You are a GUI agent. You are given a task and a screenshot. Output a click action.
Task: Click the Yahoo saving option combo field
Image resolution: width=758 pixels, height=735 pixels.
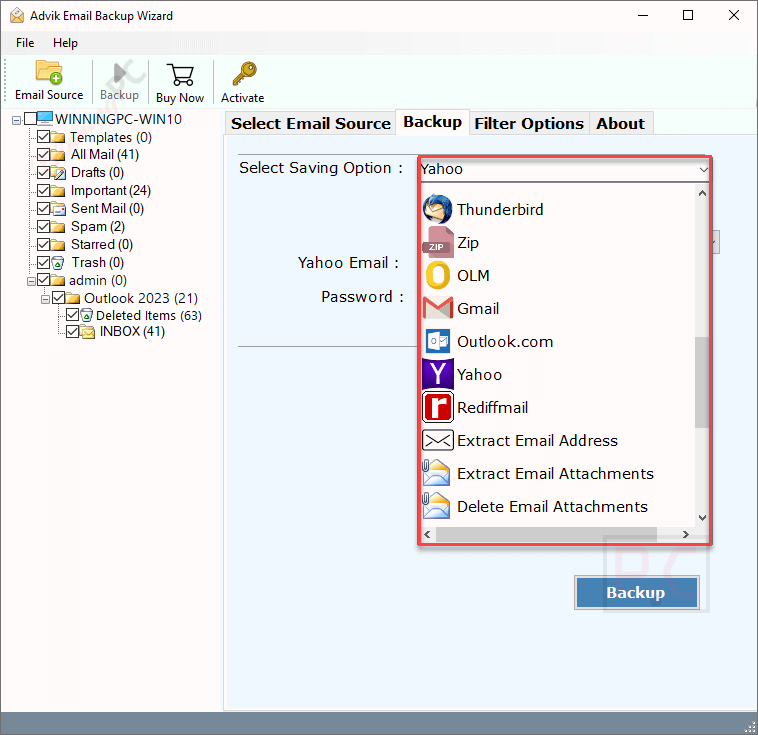pos(564,169)
